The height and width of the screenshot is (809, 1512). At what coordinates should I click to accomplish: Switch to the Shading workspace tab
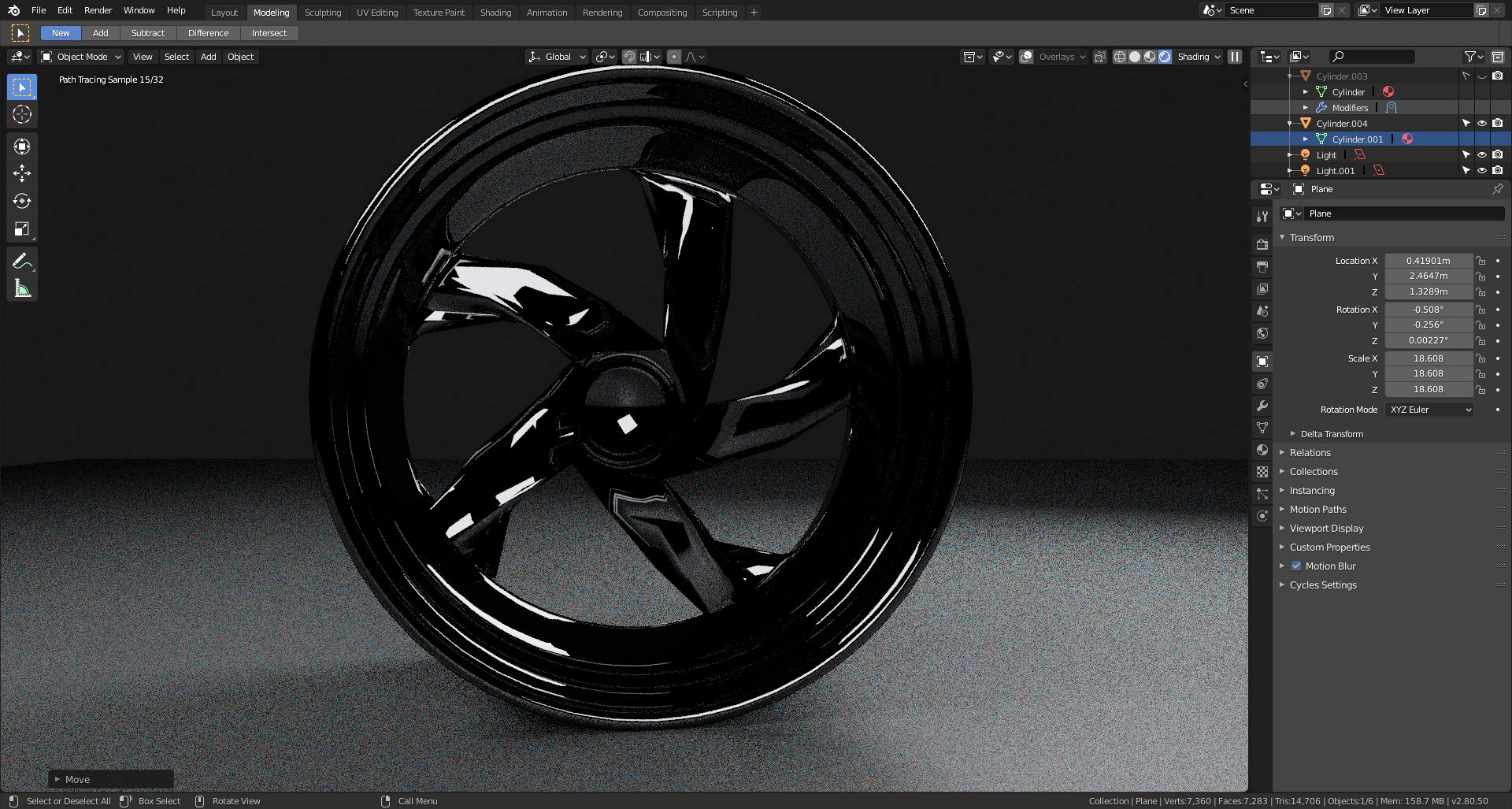click(x=495, y=13)
